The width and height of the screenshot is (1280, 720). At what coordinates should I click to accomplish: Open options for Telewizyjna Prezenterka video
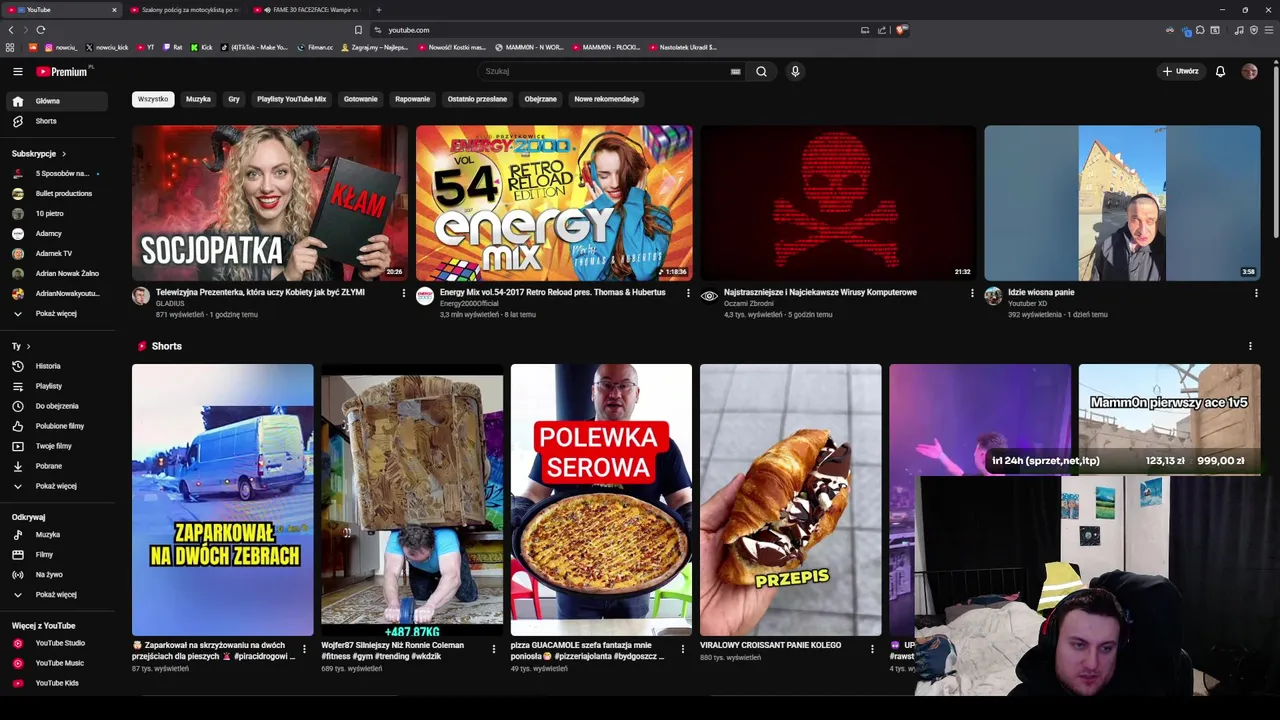(404, 293)
